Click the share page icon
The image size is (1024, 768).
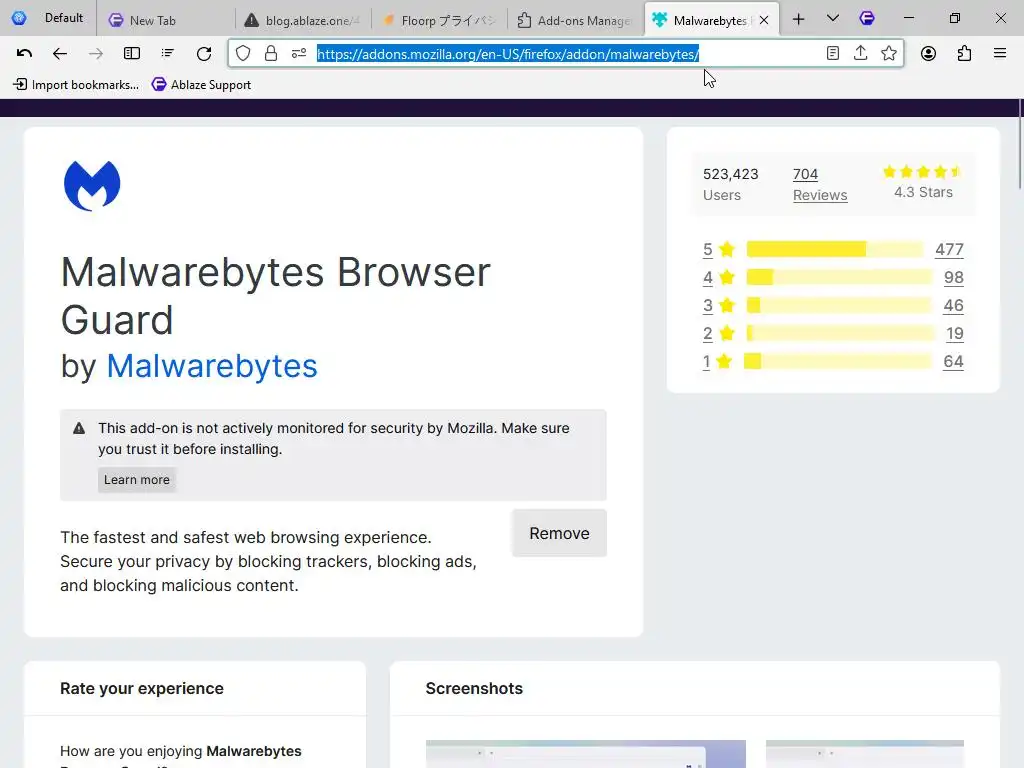pos(861,54)
